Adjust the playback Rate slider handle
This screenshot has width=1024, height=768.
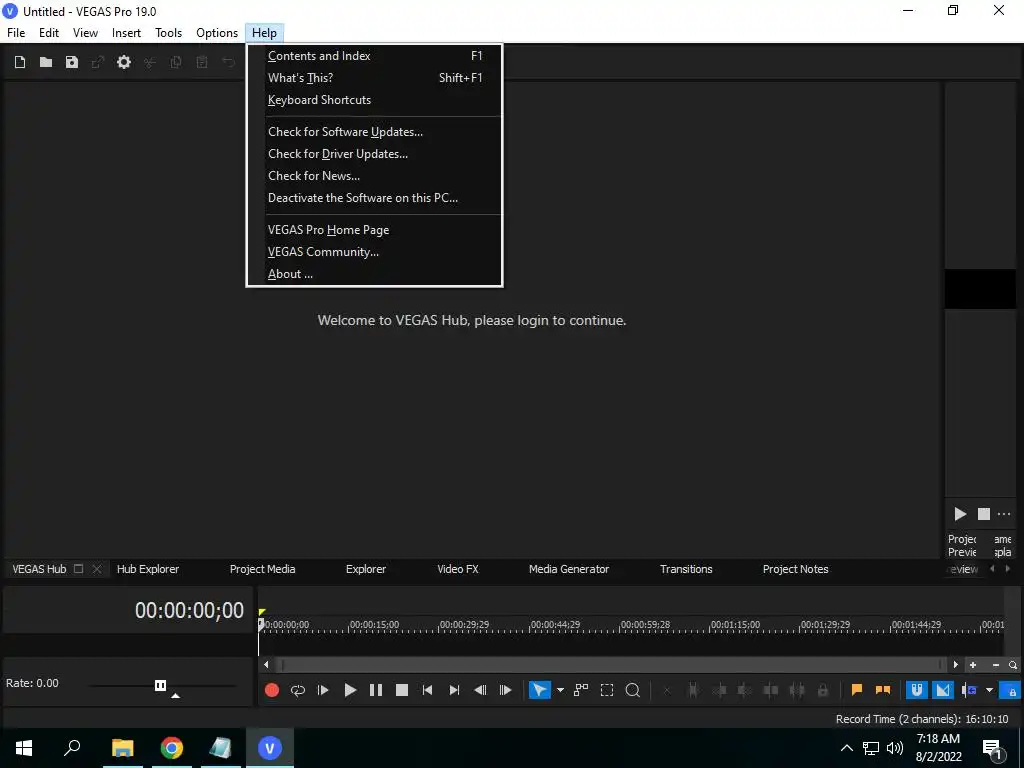point(160,685)
